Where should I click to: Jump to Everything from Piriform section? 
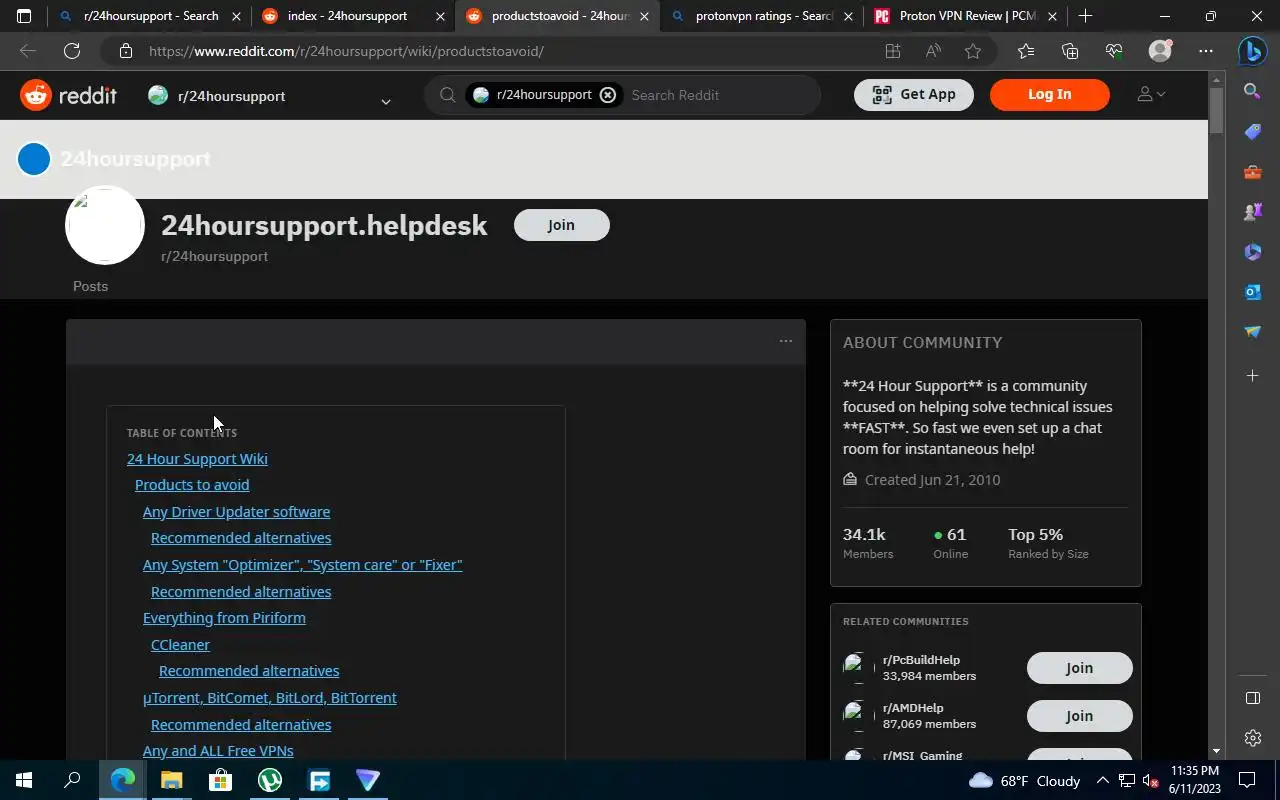[224, 617]
